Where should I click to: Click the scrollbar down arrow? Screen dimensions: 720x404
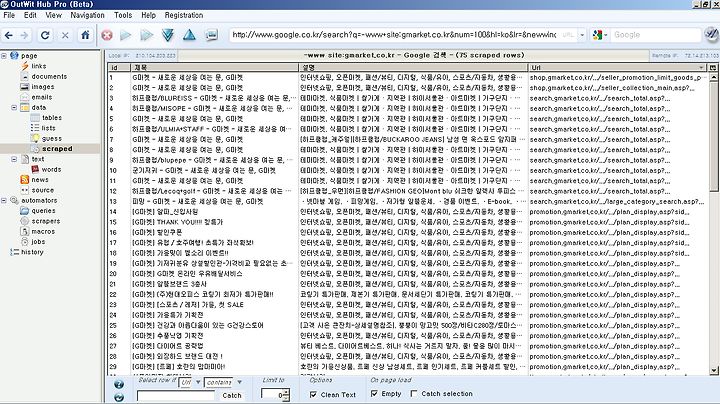point(714,370)
